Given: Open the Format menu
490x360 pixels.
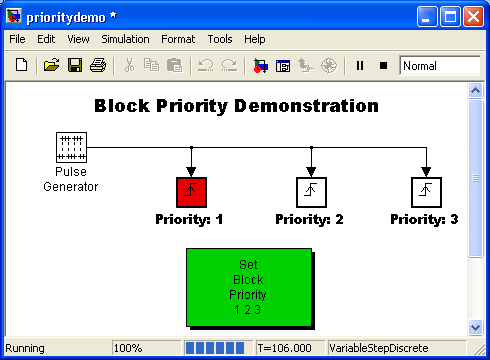Looking at the screenshot, I should click(x=178, y=39).
